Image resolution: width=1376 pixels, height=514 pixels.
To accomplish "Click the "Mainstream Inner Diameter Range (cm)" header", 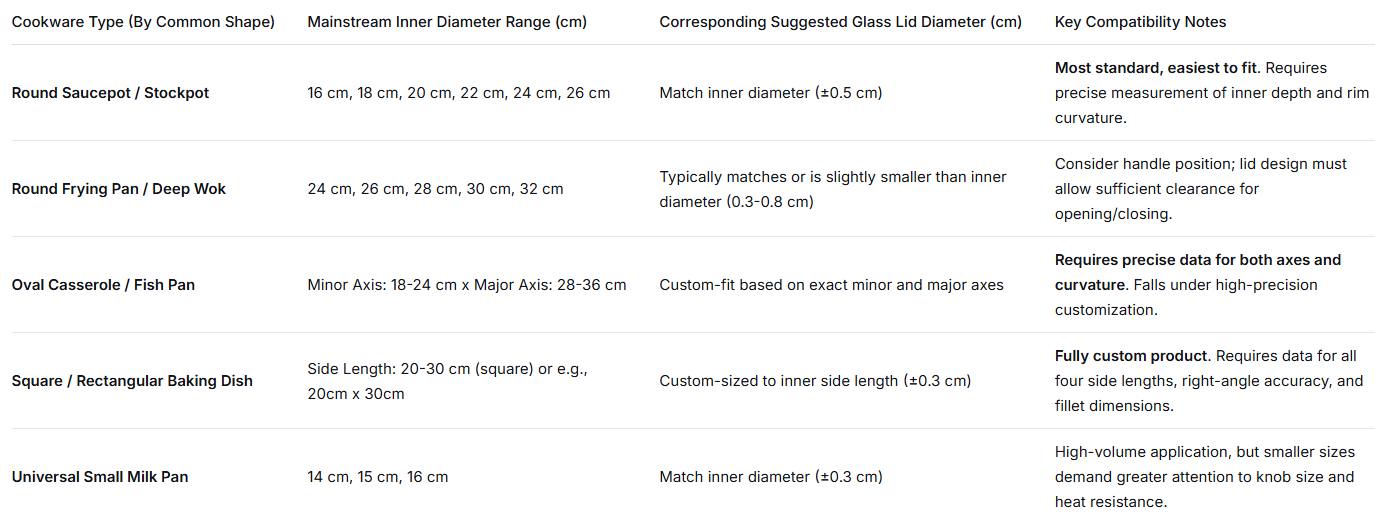I will pos(447,22).
